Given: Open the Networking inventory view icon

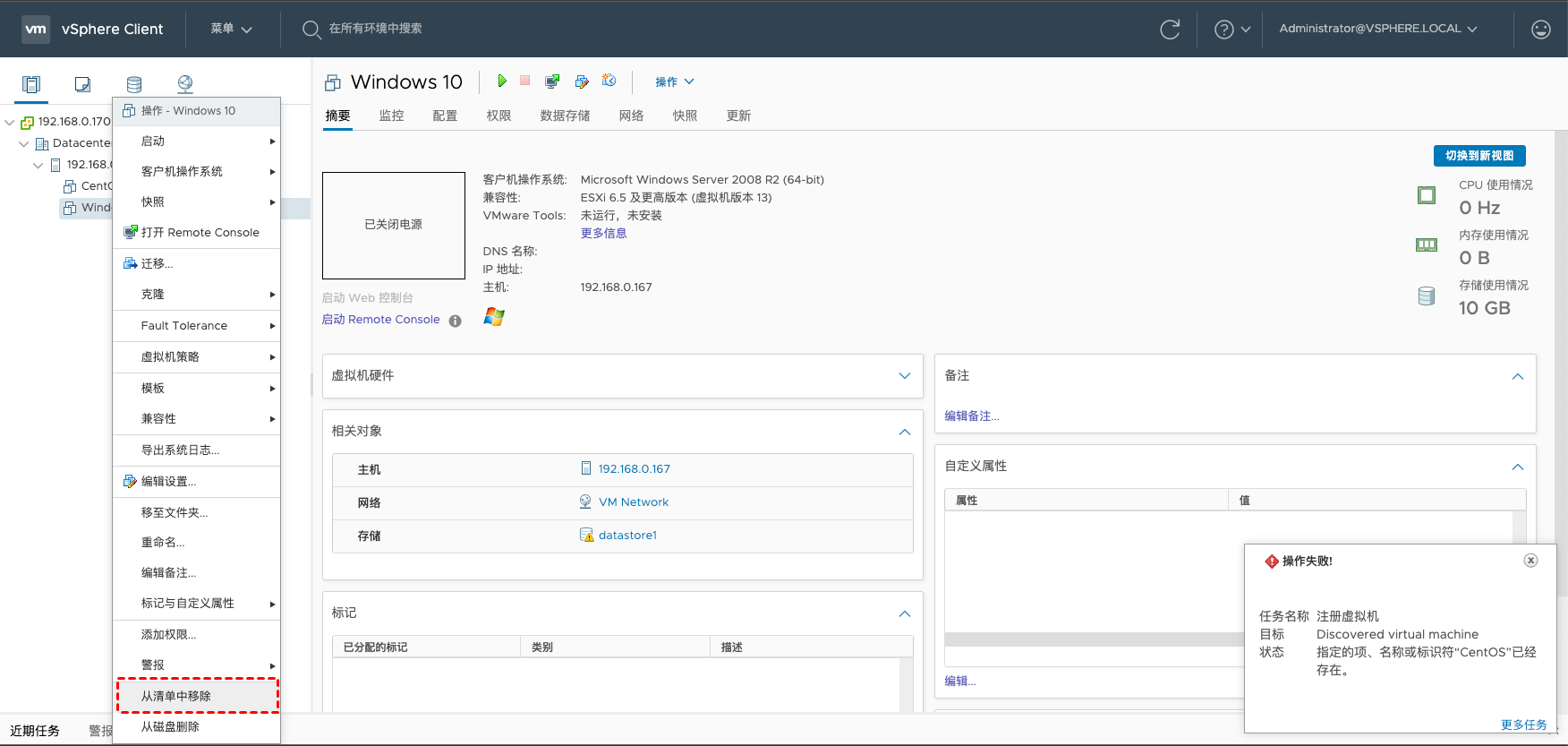Looking at the screenshot, I should (185, 84).
